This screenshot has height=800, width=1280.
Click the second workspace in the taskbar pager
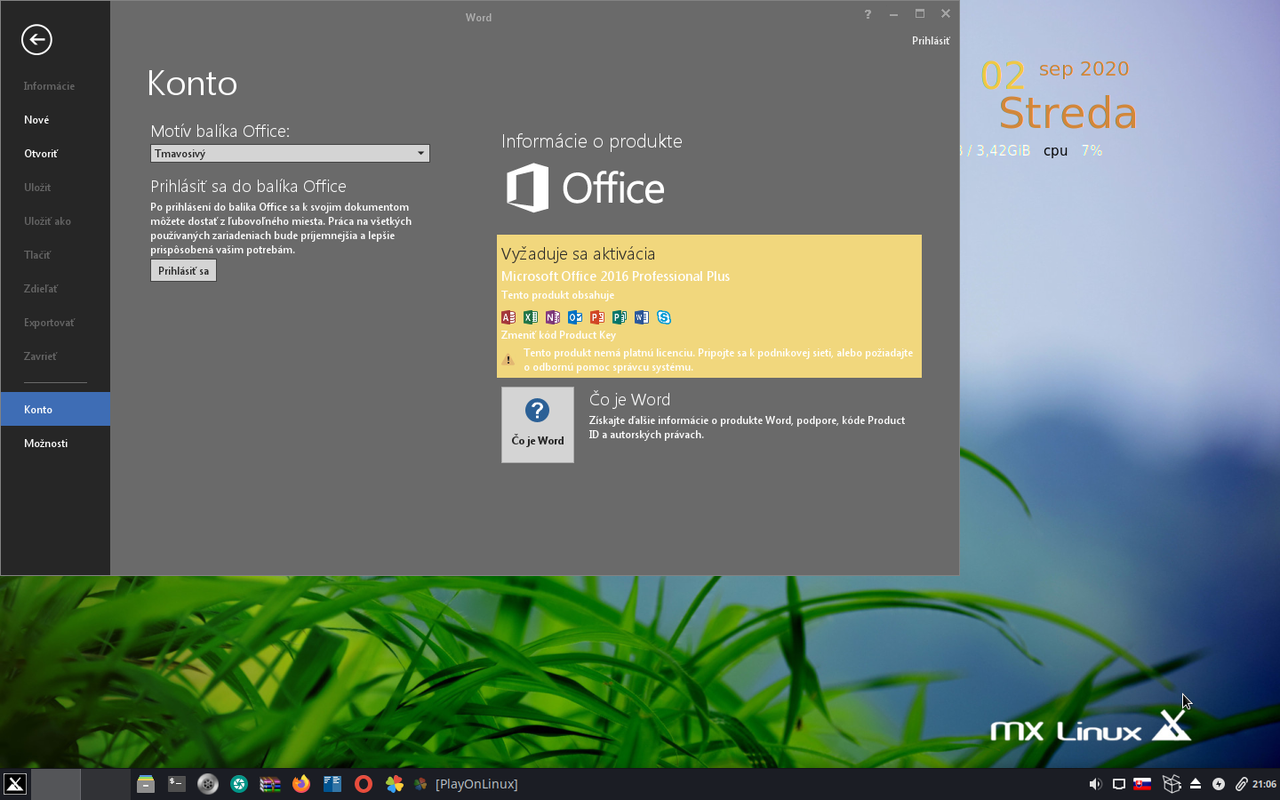pyautogui.click(x=105, y=784)
